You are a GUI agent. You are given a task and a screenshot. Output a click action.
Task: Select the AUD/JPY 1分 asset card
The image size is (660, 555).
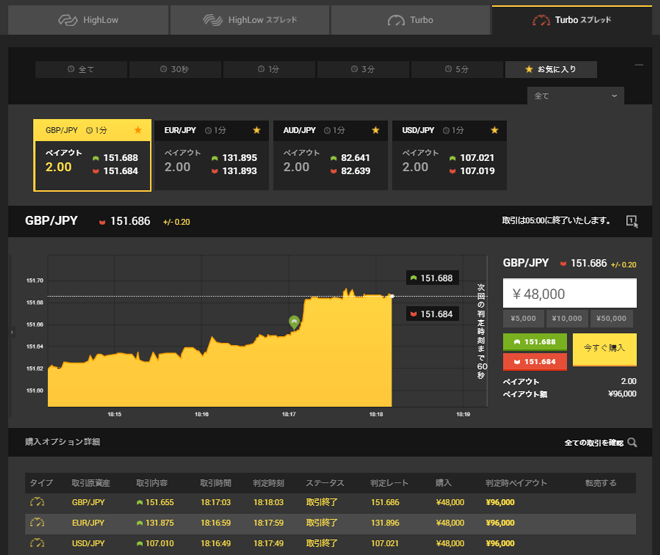coord(330,155)
